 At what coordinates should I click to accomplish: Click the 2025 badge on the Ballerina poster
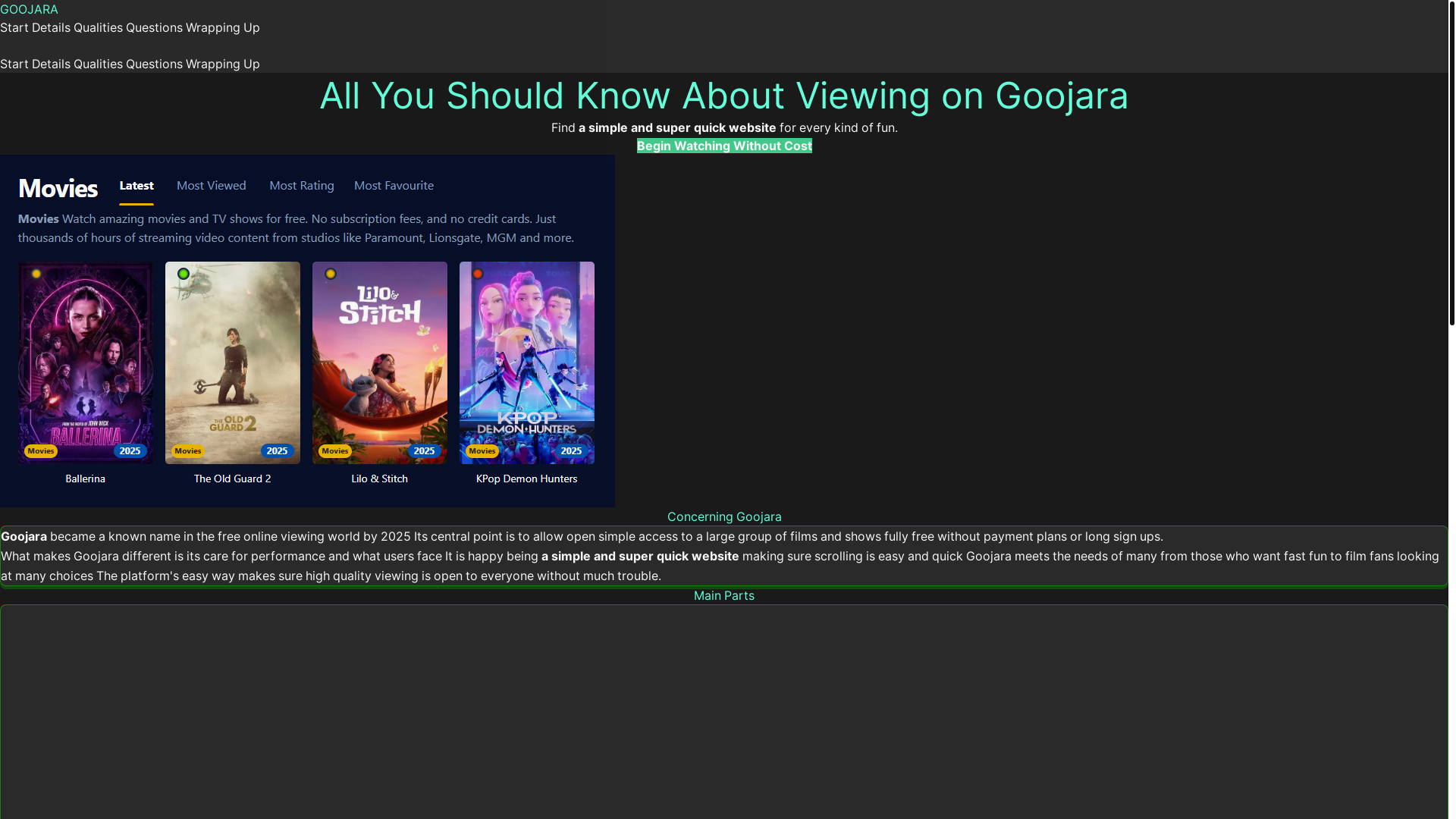(x=130, y=450)
